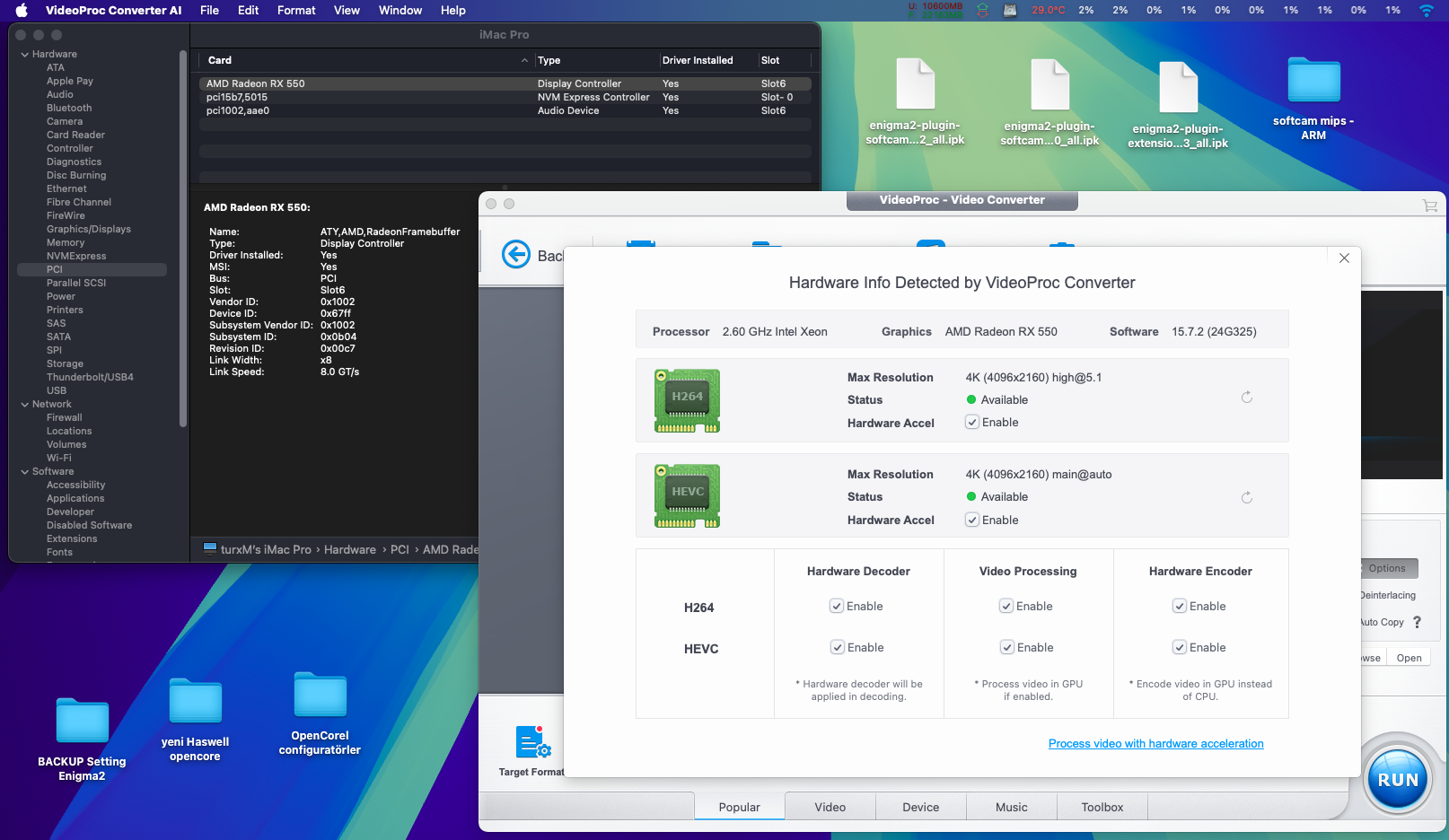
Task: Switch to the Toolbox tab
Action: point(1102,807)
